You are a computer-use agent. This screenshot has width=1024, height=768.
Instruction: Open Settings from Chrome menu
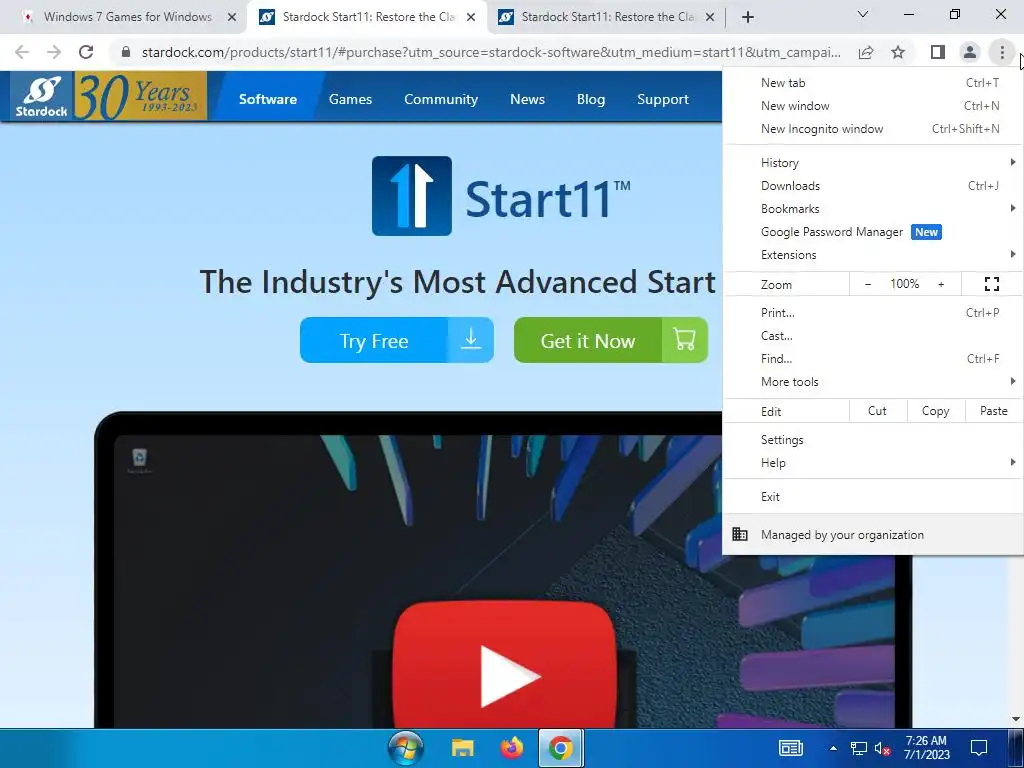click(x=873, y=440)
